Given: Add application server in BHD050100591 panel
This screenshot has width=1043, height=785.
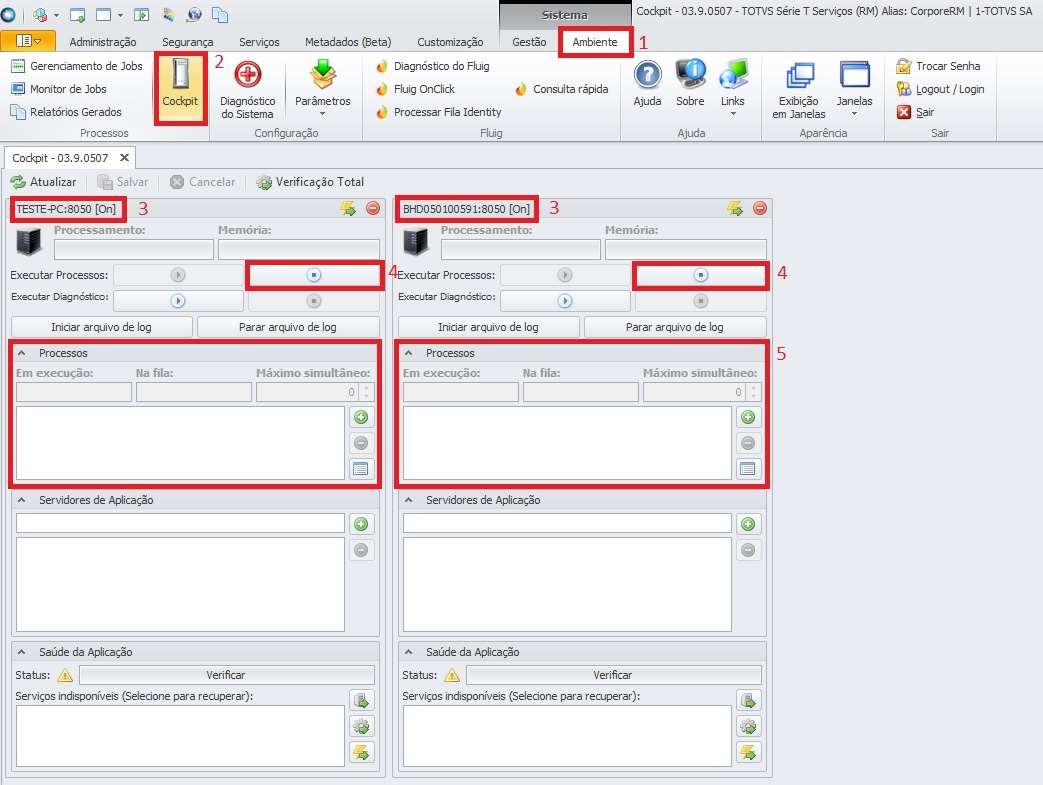Looking at the screenshot, I should click(748, 524).
